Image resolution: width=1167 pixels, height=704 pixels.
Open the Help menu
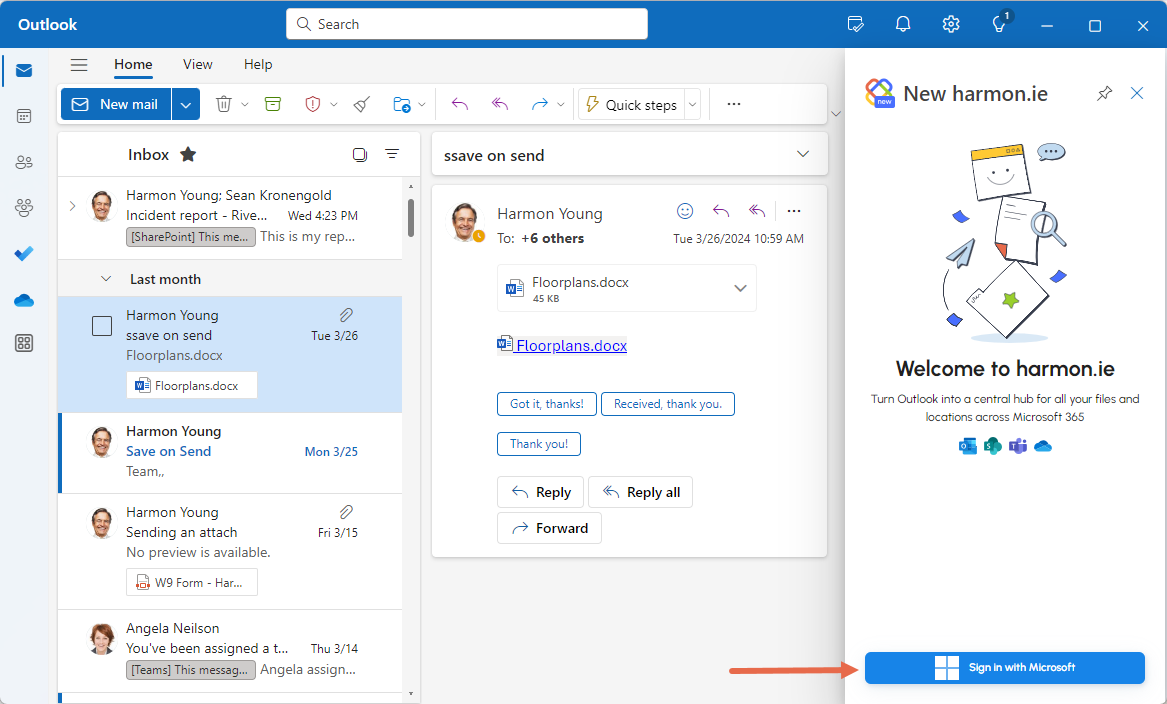click(257, 64)
